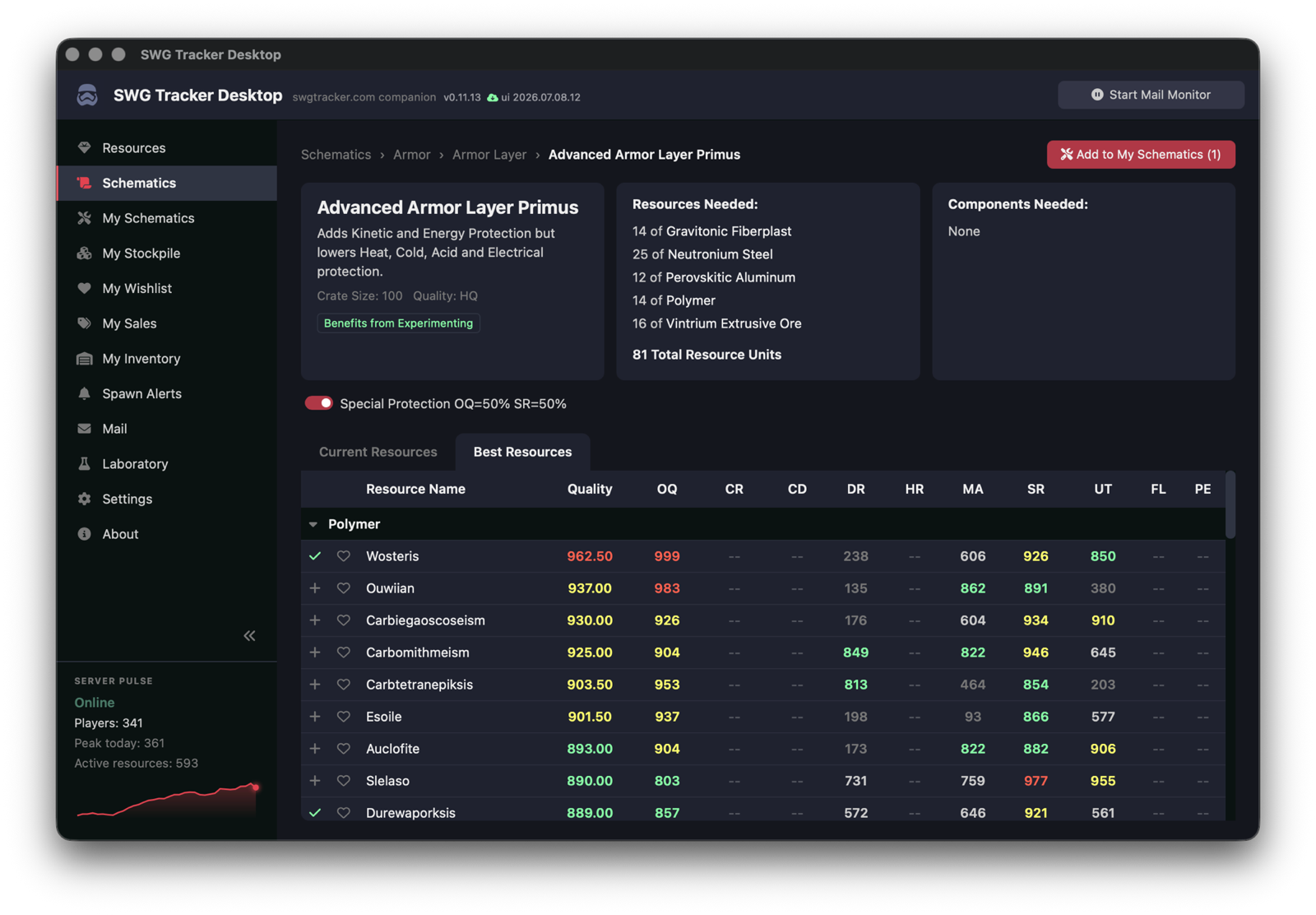Favorite Carbomithmeism with its heart icon
1316x915 pixels.
[344, 653]
